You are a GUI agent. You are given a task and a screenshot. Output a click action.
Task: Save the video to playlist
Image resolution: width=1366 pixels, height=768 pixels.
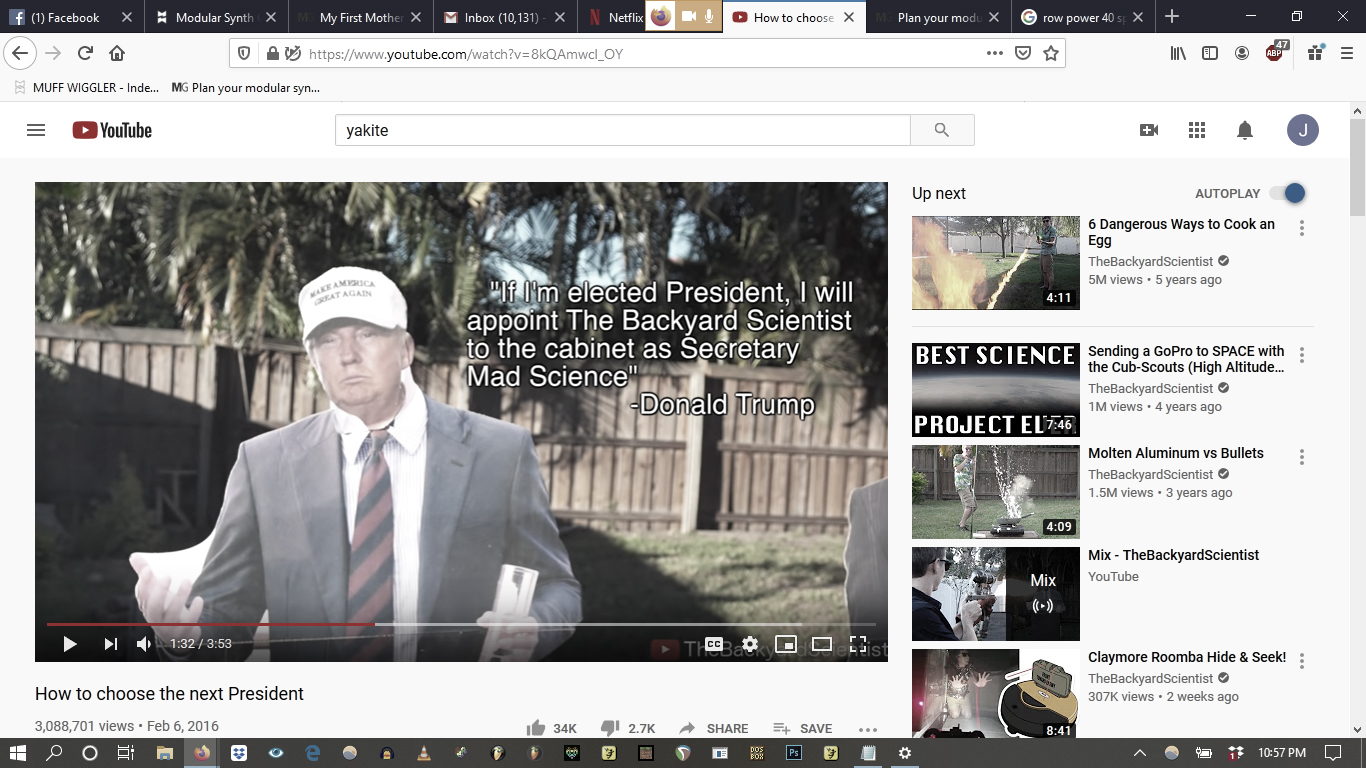[x=803, y=728]
